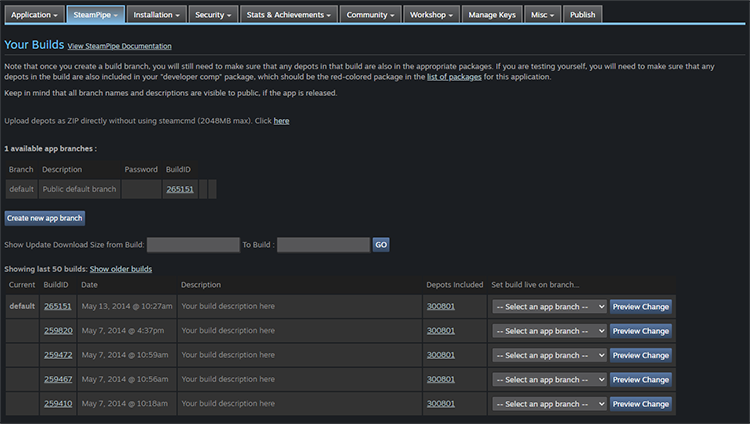
Task: Open the list of packages link
Action: 454,77
